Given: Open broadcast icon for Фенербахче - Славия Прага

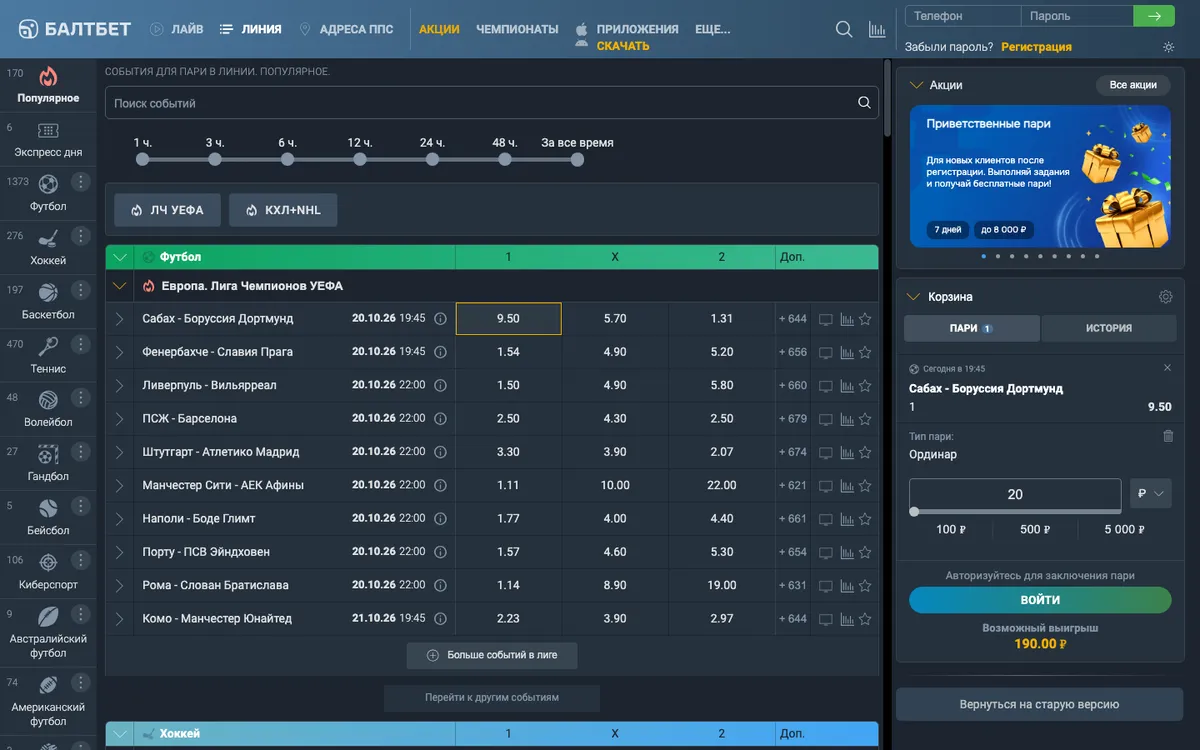Looking at the screenshot, I should (826, 352).
